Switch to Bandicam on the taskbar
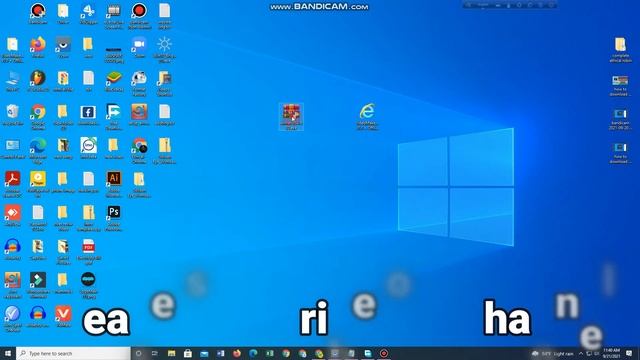Screen dimensions: 640x360 384,353
